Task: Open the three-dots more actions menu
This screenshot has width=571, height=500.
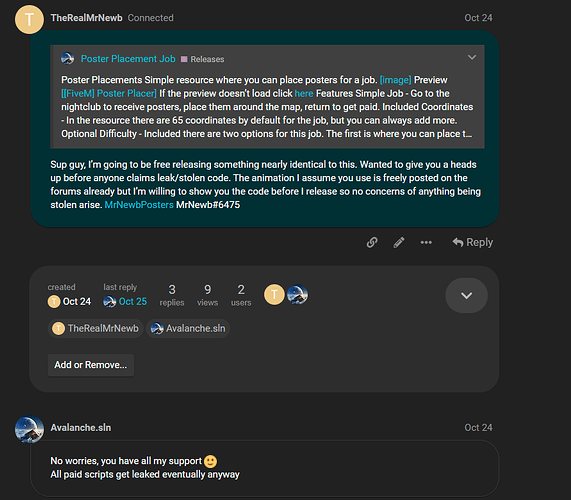Action: 426,242
